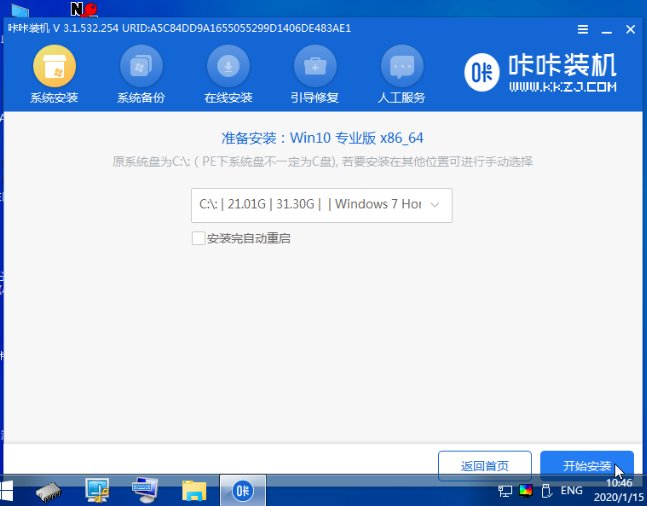Minimize the 咔咔装机 window
The image size is (647, 506).
coord(604,29)
